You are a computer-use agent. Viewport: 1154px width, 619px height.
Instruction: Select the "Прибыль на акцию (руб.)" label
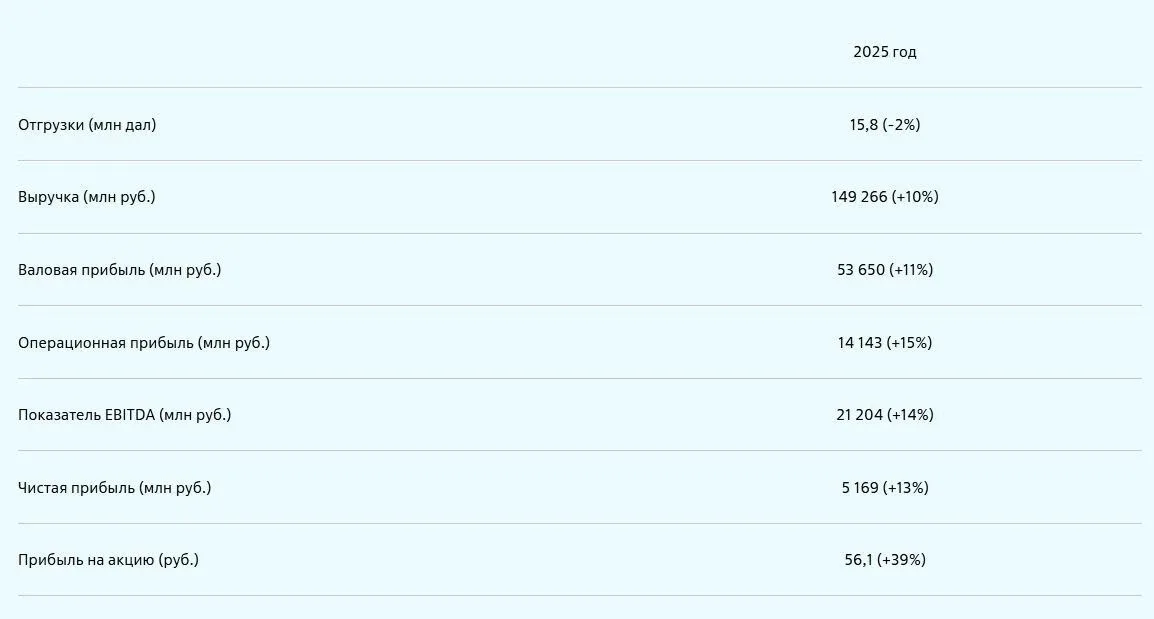tap(108, 560)
